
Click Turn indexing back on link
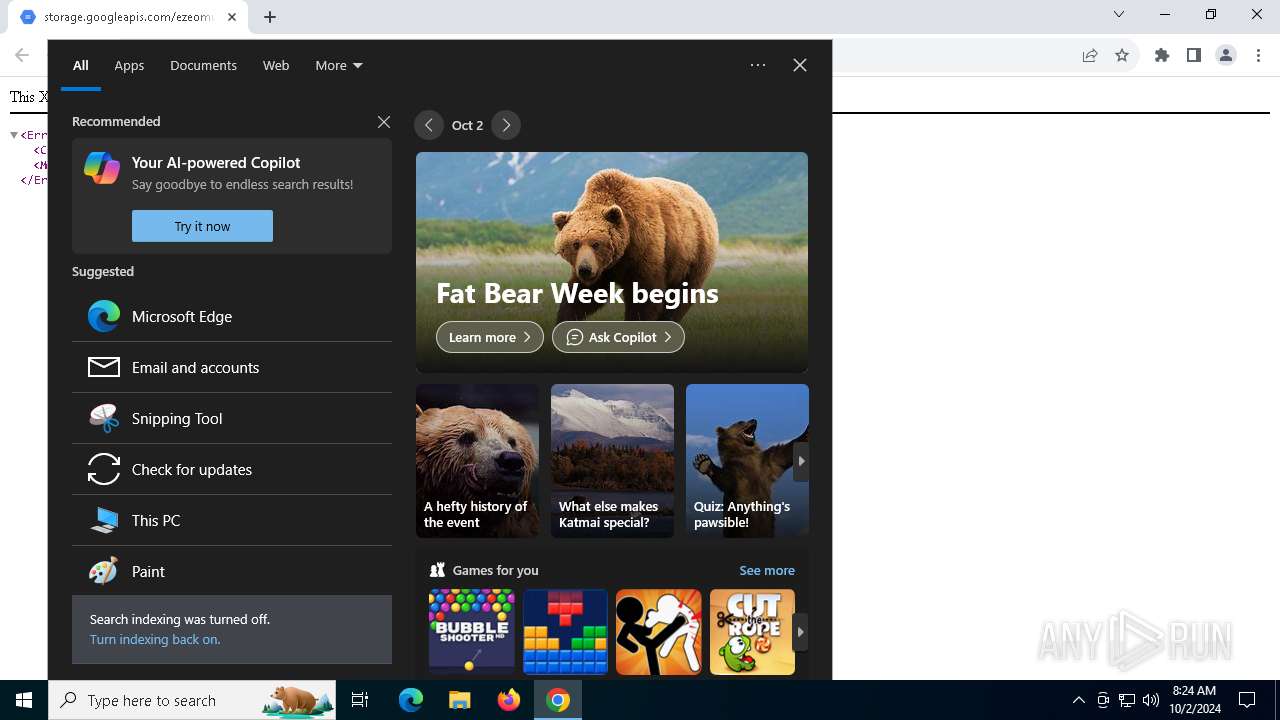pos(155,639)
